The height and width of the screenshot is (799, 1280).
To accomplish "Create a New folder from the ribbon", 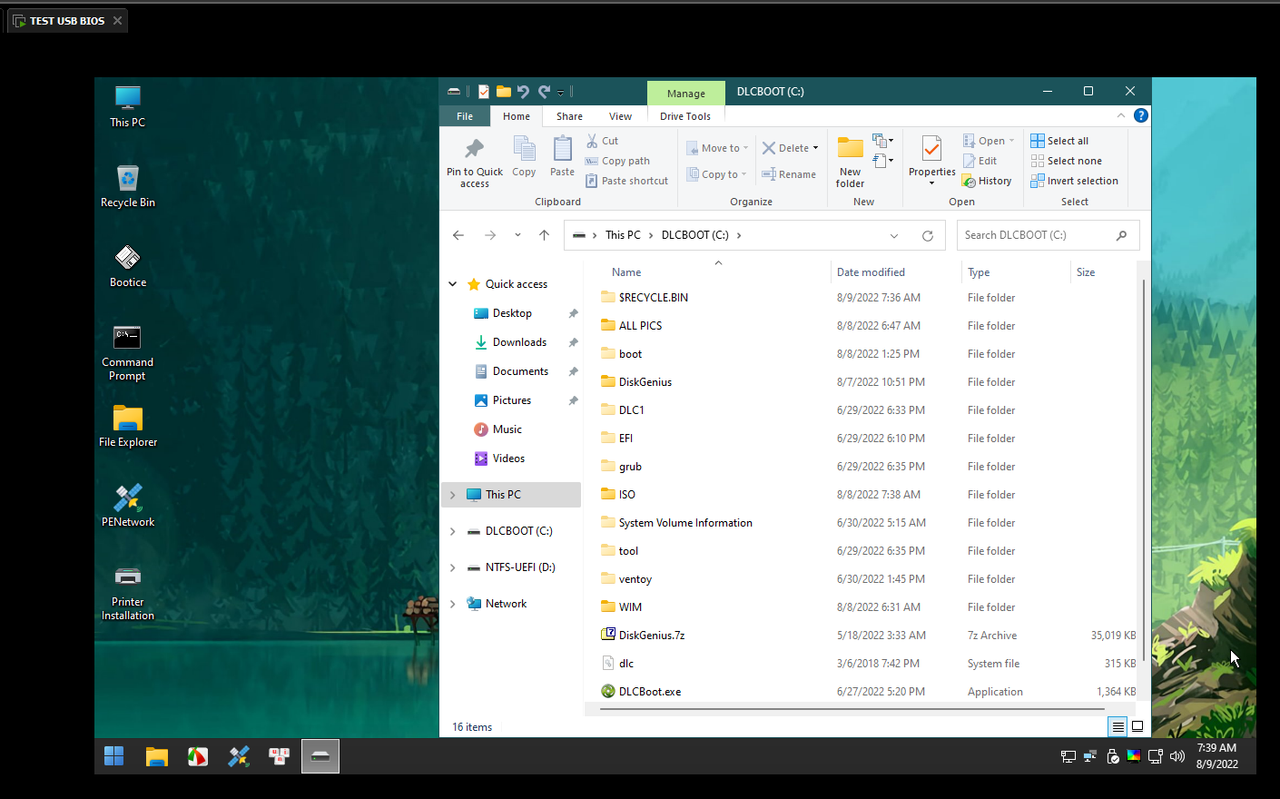I will pyautogui.click(x=850, y=161).
